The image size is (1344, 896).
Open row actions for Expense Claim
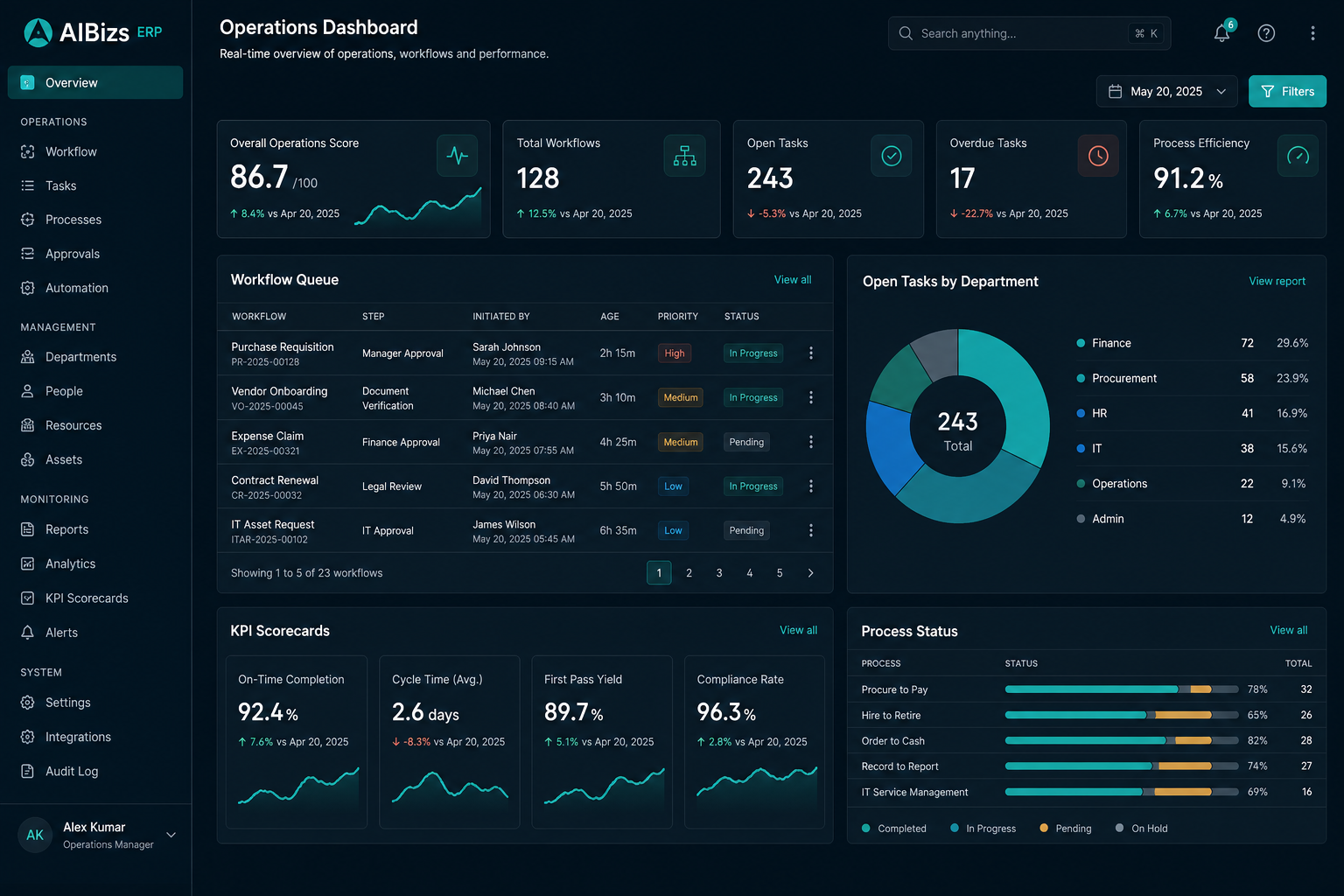click(811, 442)
